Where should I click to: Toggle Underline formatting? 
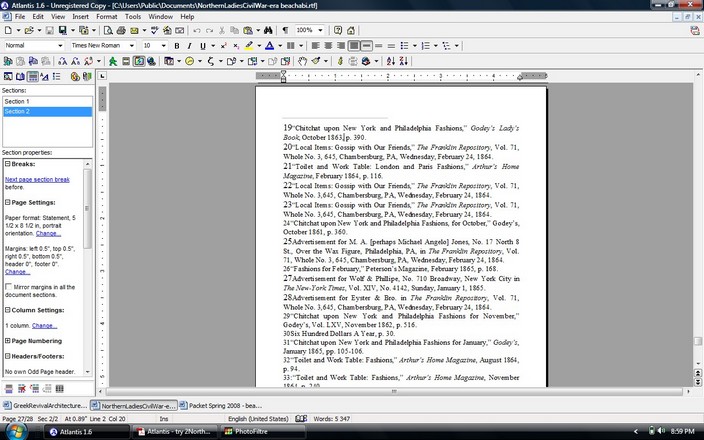[202, 46]
